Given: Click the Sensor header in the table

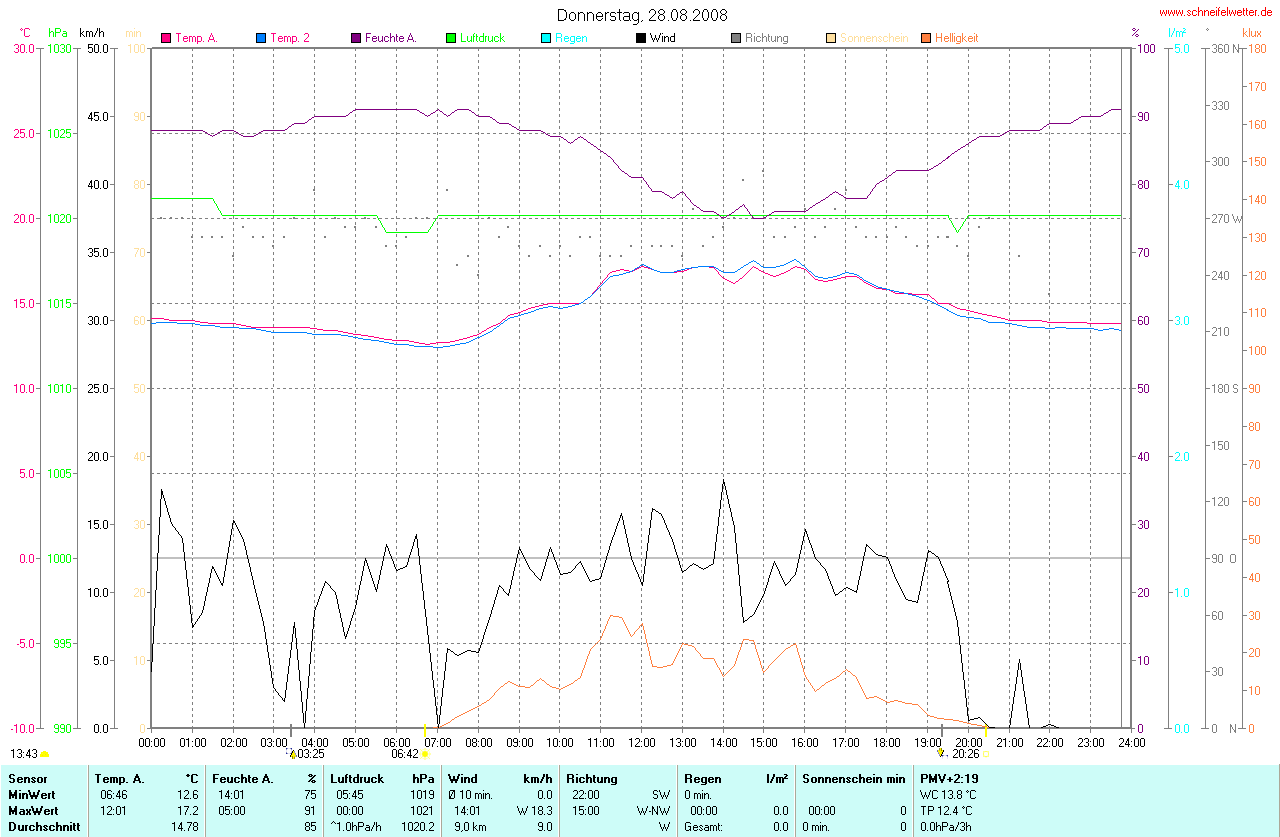Looking at the screenshot, I should (x=27, y=778).
